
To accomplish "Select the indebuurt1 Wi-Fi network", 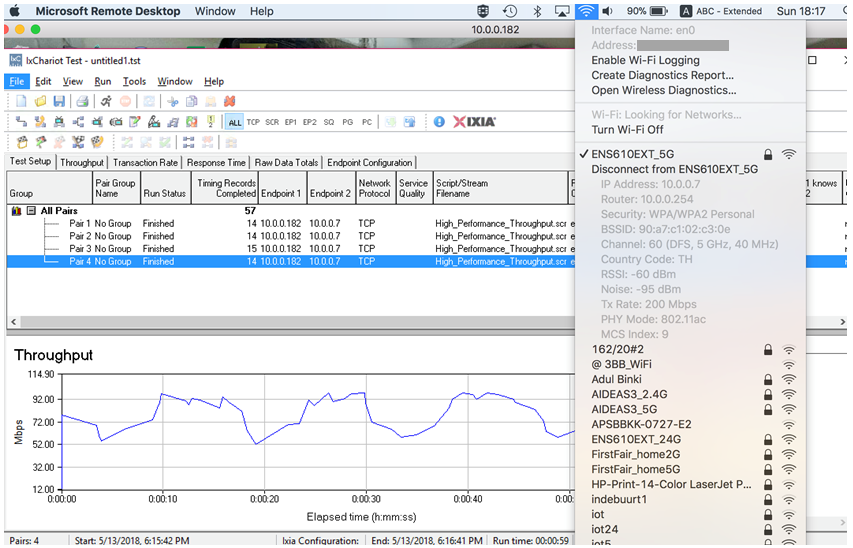I will 690,499.
